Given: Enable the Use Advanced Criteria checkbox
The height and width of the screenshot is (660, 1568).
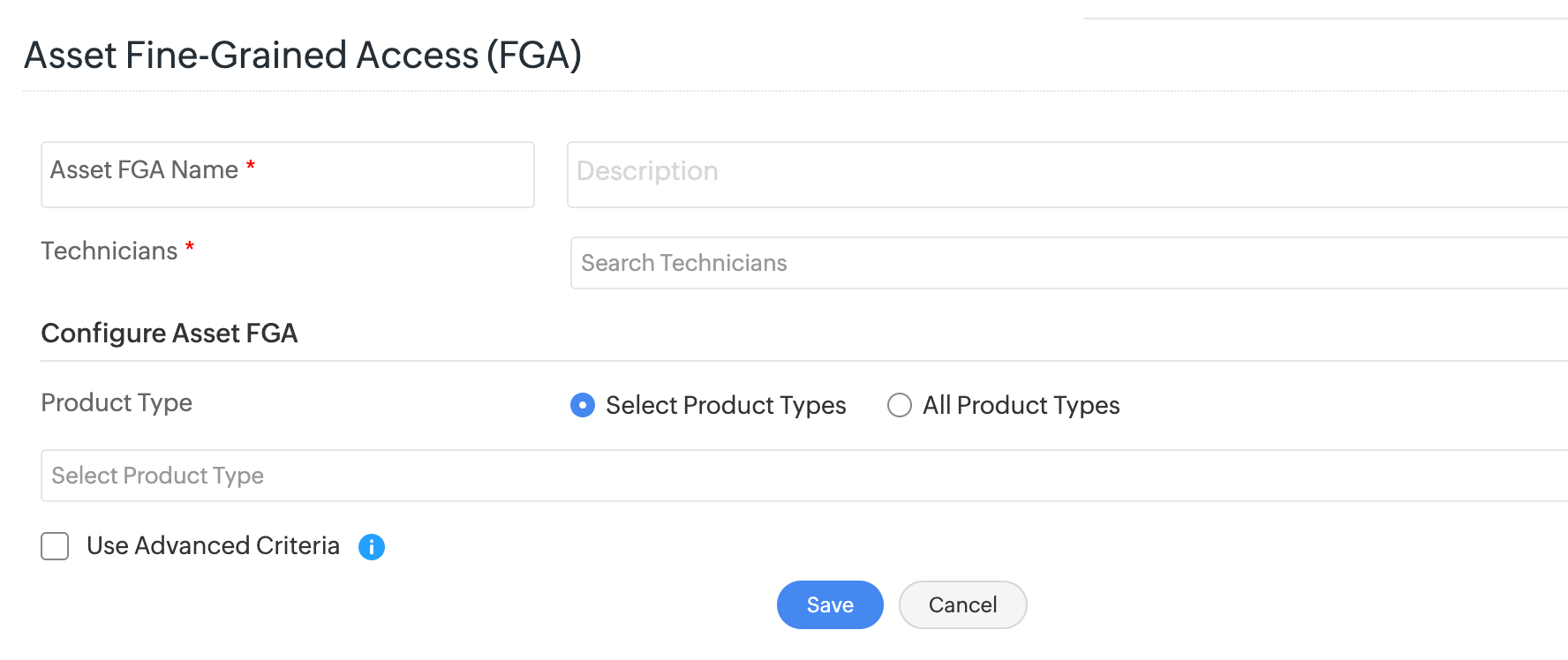Looking at the screenshot, I should click(55, 547).
